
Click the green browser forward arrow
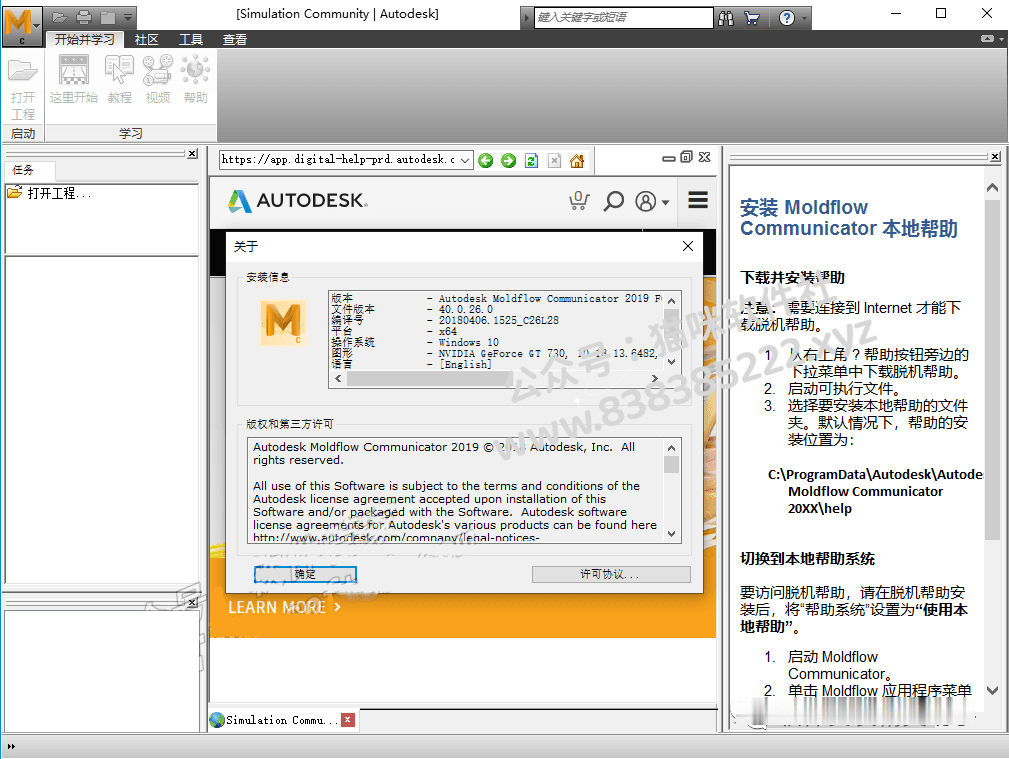point(508,160)
